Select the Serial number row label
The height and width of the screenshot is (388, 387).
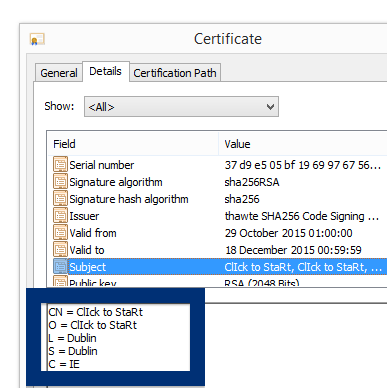pos(101,165)
